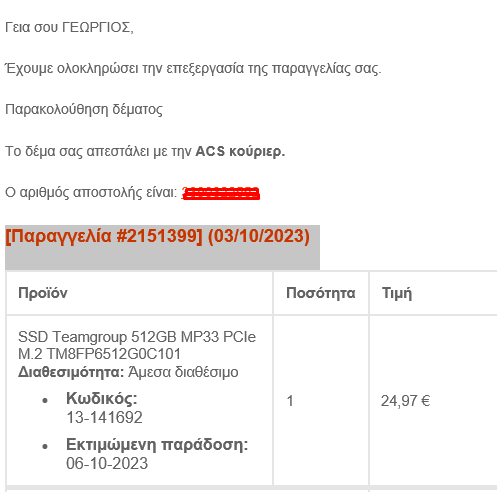Click the redacted shipment tracking number
The width and height of the screenshot is (497, 492).
pos(221,193)
